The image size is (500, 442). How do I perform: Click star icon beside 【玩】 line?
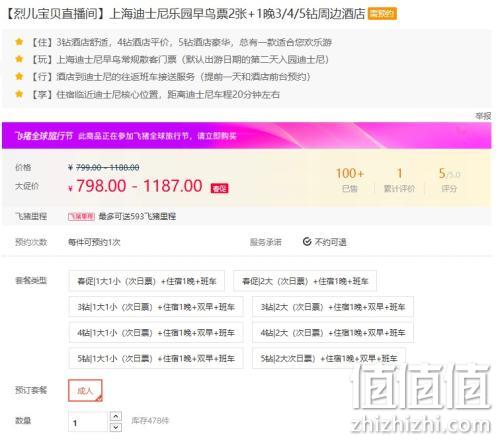pyautogui.click(x=19, y=59)
